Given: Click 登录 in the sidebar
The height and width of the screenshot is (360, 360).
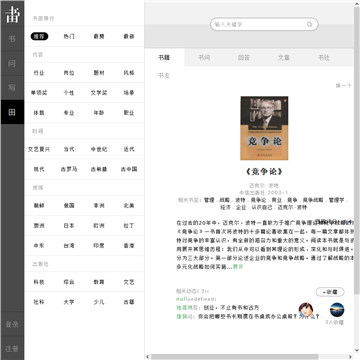Looking at the screenshot, I should [12, 324].
